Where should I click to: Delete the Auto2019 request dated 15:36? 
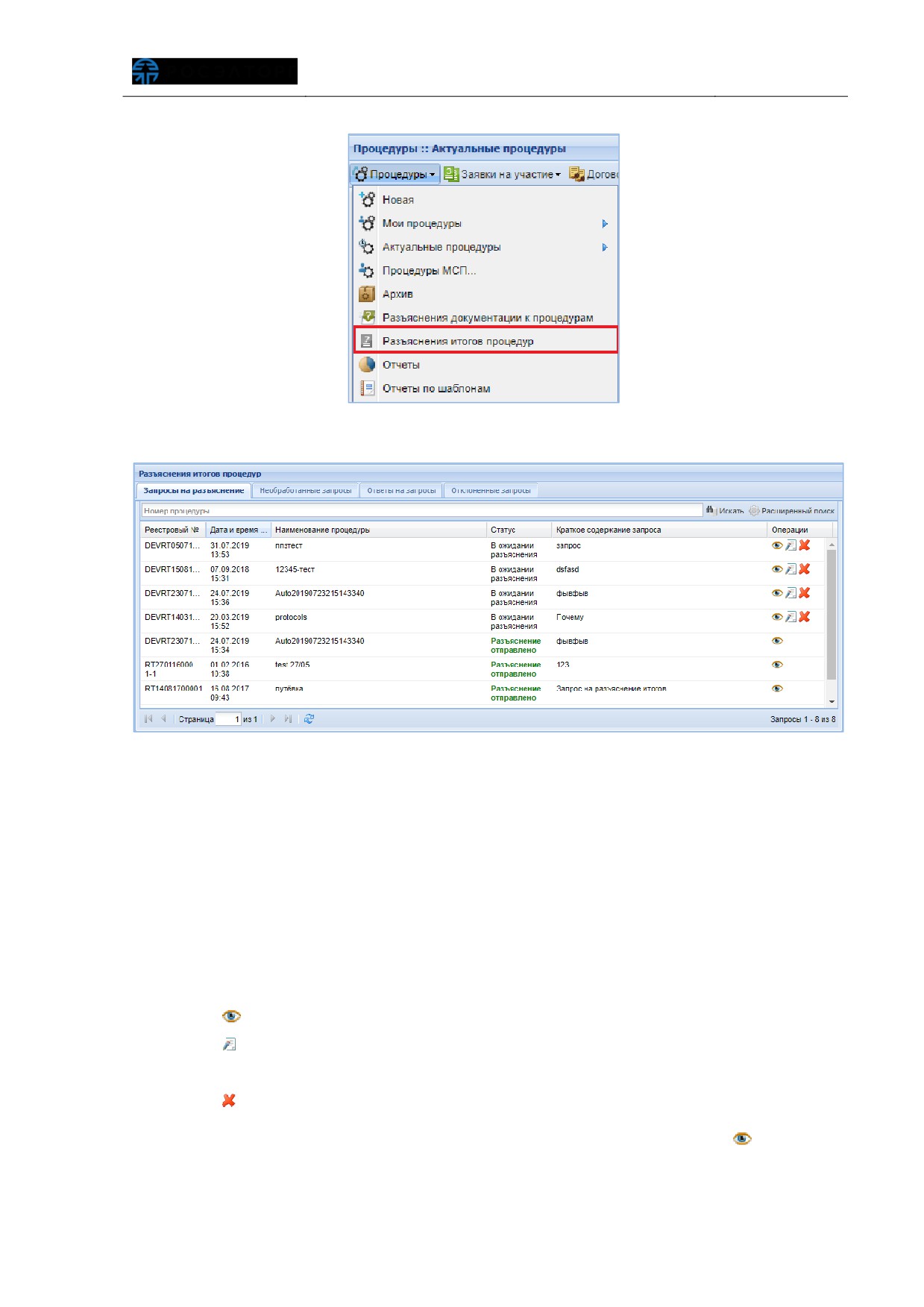click(x=805, y=593)
